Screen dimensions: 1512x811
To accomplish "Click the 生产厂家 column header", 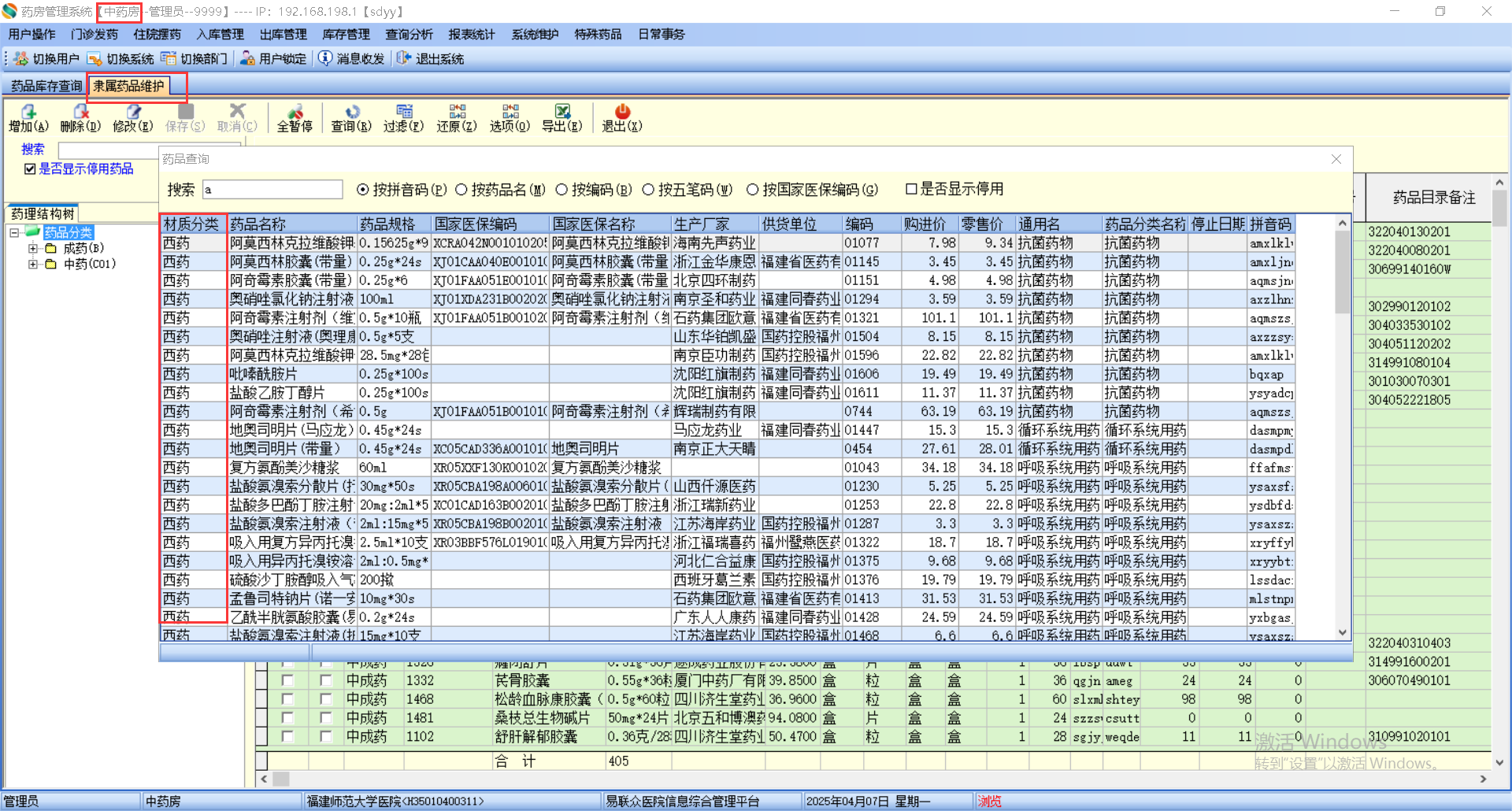I will tap(715, 224).
